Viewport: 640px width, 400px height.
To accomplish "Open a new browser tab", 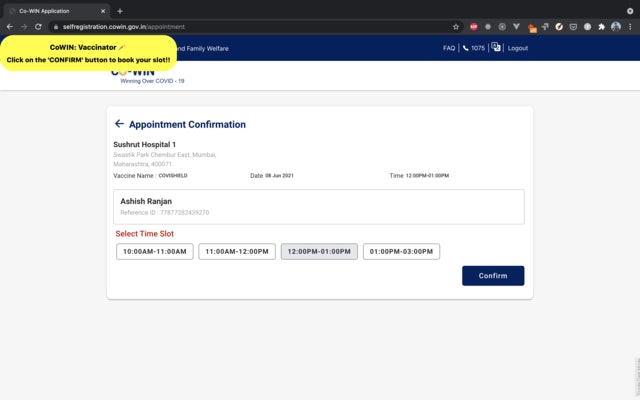I will (x=120, y=11).
